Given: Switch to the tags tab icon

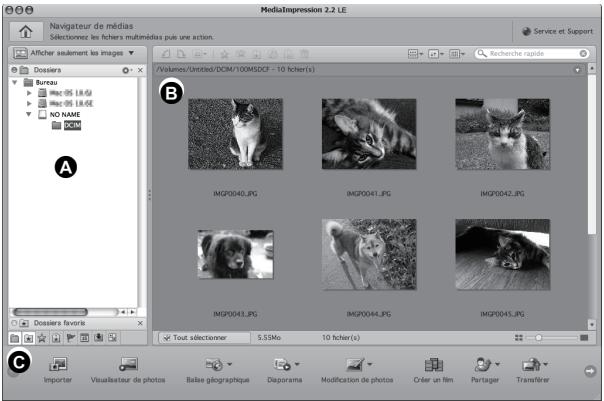Looking at the screenshot, I should [56, 338].
